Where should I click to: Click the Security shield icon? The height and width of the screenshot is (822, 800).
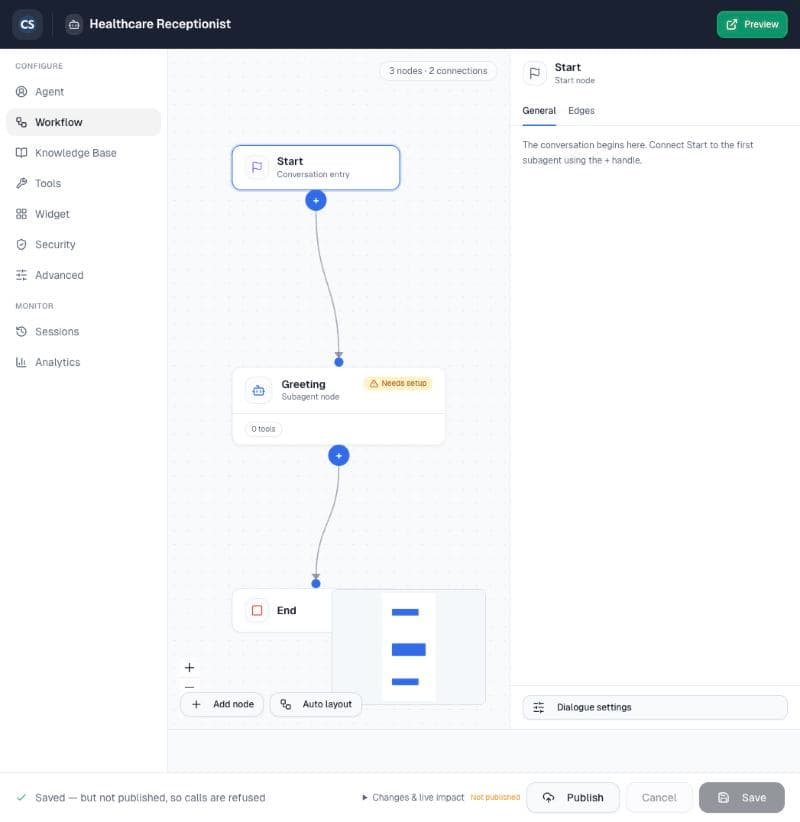click(x=21, y=244)
